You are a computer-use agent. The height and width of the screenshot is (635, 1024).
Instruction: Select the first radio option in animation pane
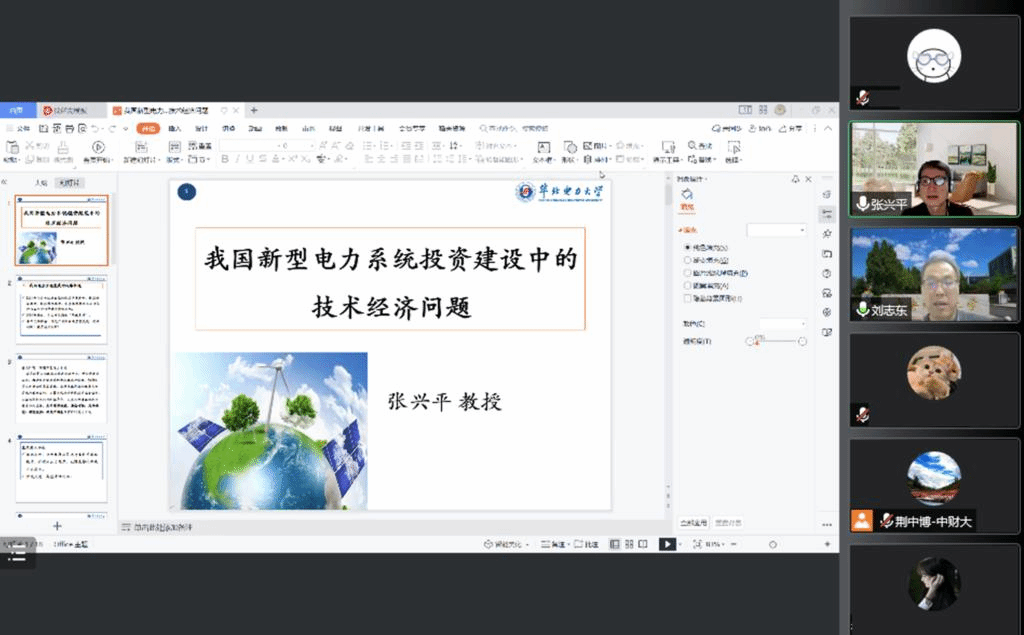pos(687,247)
